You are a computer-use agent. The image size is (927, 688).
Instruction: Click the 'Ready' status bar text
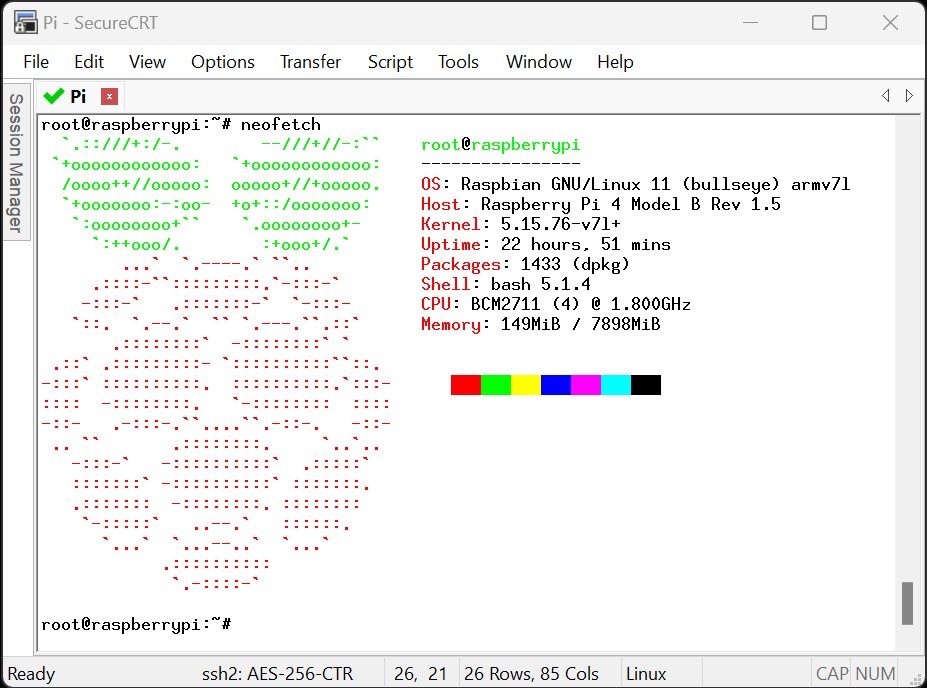coord(31,674)
